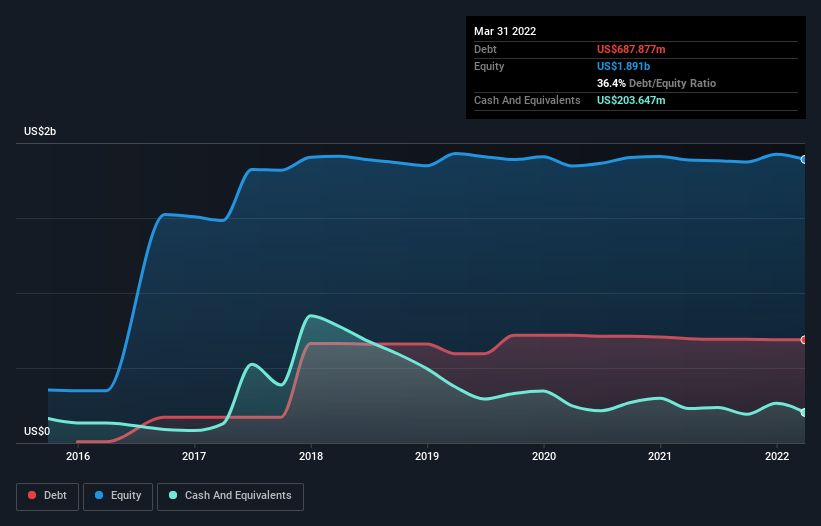
Task: Click the 2016 axis label
Action: click(78, 456)
